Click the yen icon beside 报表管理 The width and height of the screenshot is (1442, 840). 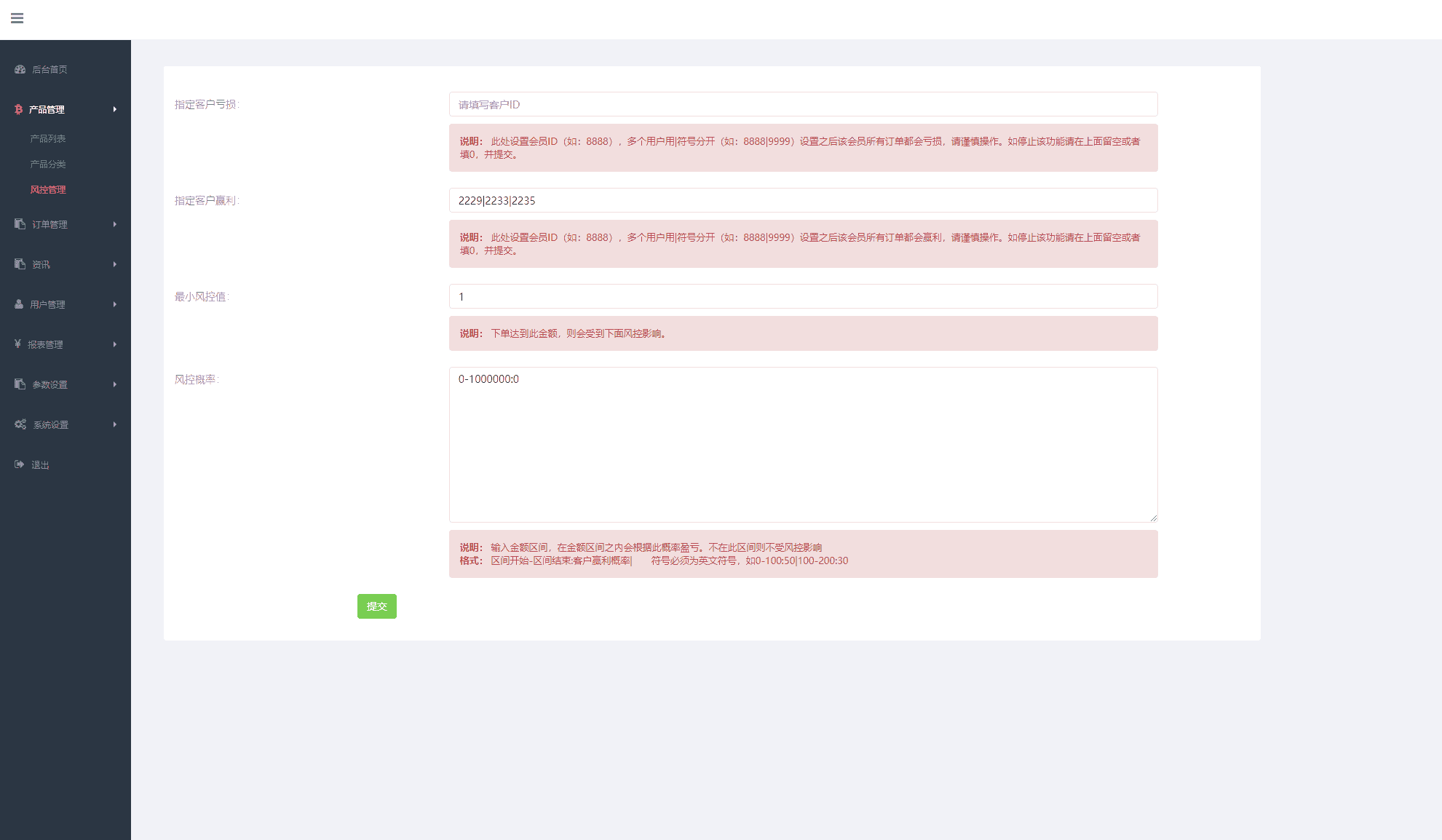17,344
